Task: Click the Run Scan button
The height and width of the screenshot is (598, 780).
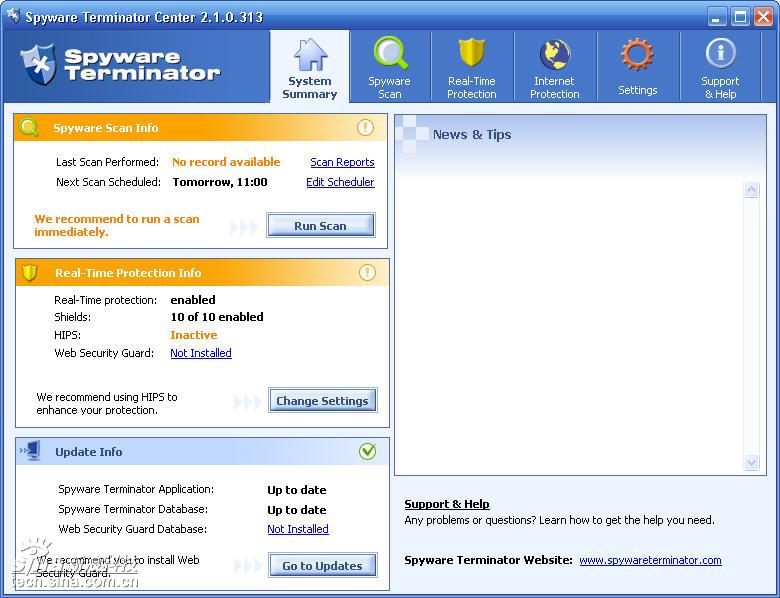Action: (x=320, y=225)
